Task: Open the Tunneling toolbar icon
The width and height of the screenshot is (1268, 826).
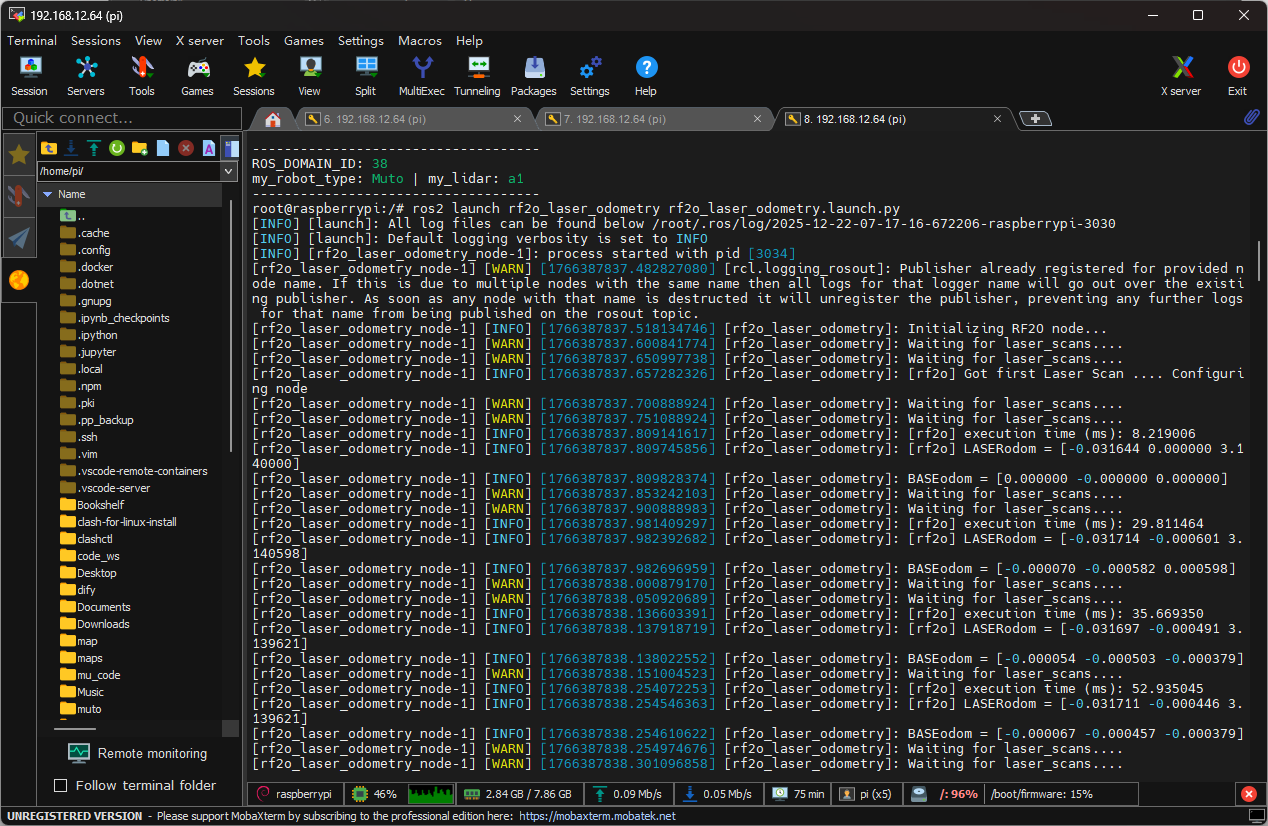Action: tap(478, 76)
